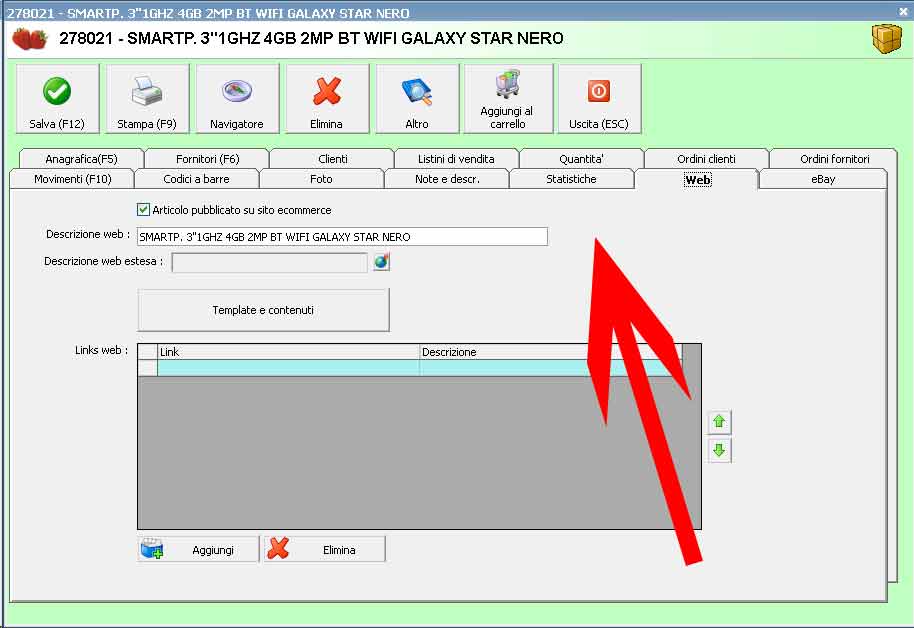Select the Web tab
This screenshot has width=914, height=628.
(x=697, y=179)
